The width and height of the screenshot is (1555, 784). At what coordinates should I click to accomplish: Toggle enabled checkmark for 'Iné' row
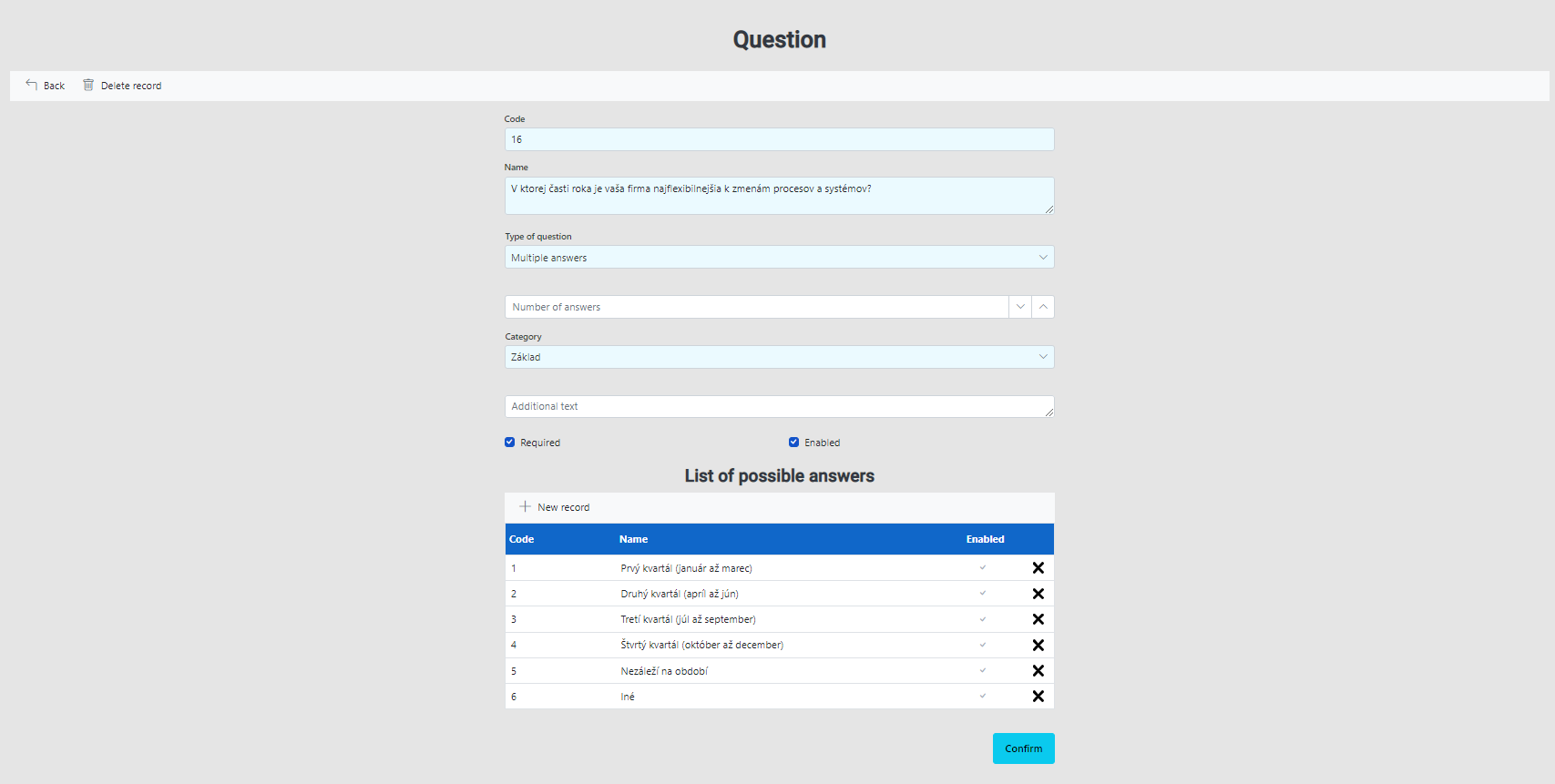pos(983,696)
